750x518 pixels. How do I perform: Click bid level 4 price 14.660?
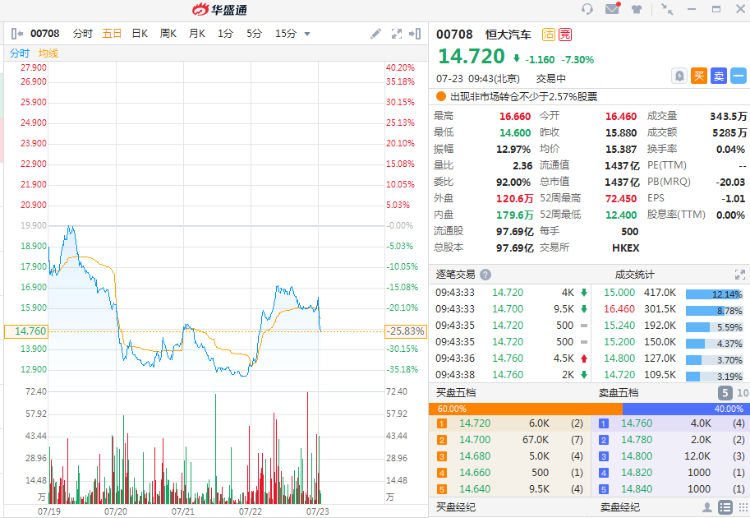click(x=474, y=473)
